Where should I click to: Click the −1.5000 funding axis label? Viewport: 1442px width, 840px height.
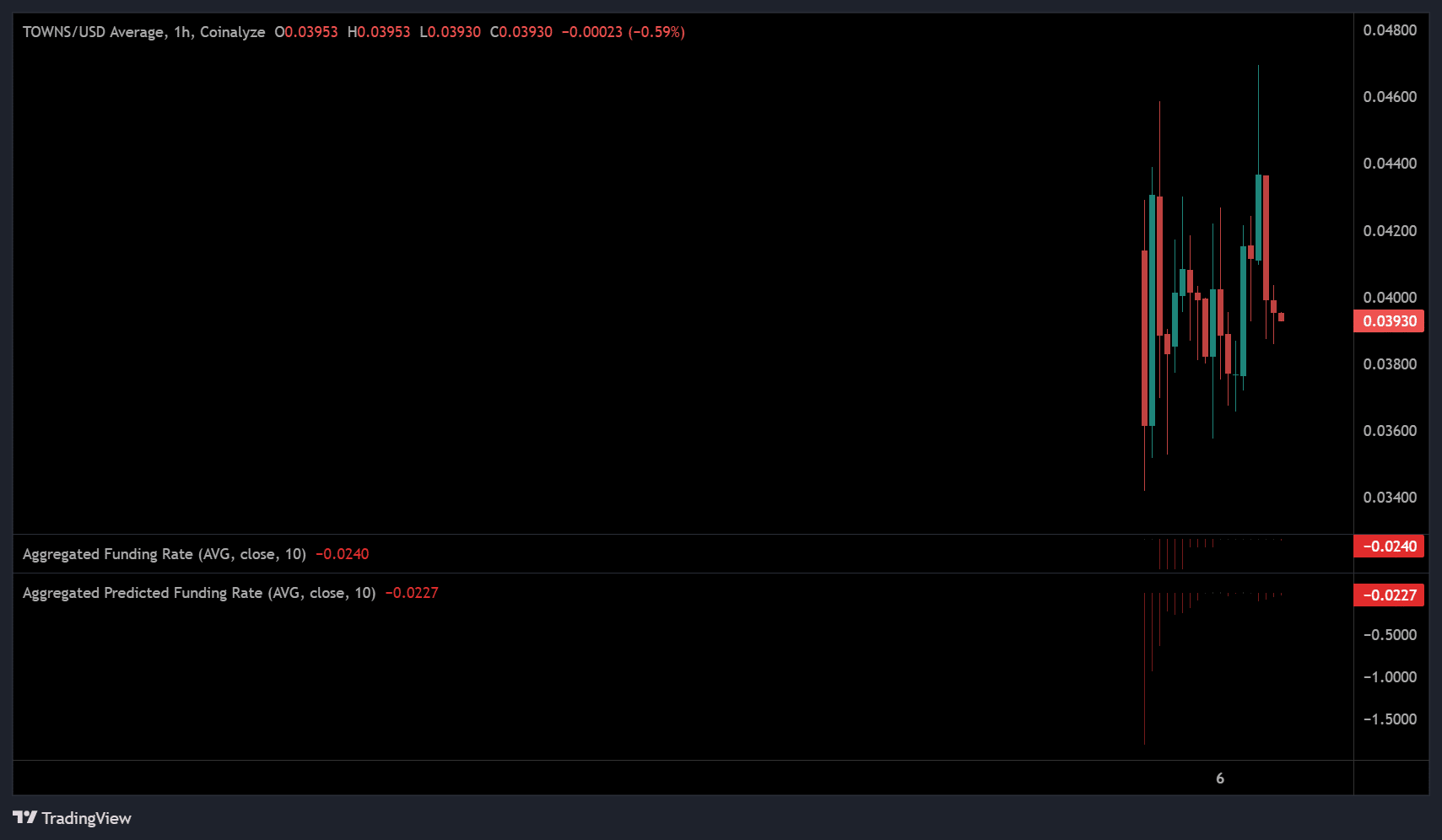(1390, 719)
